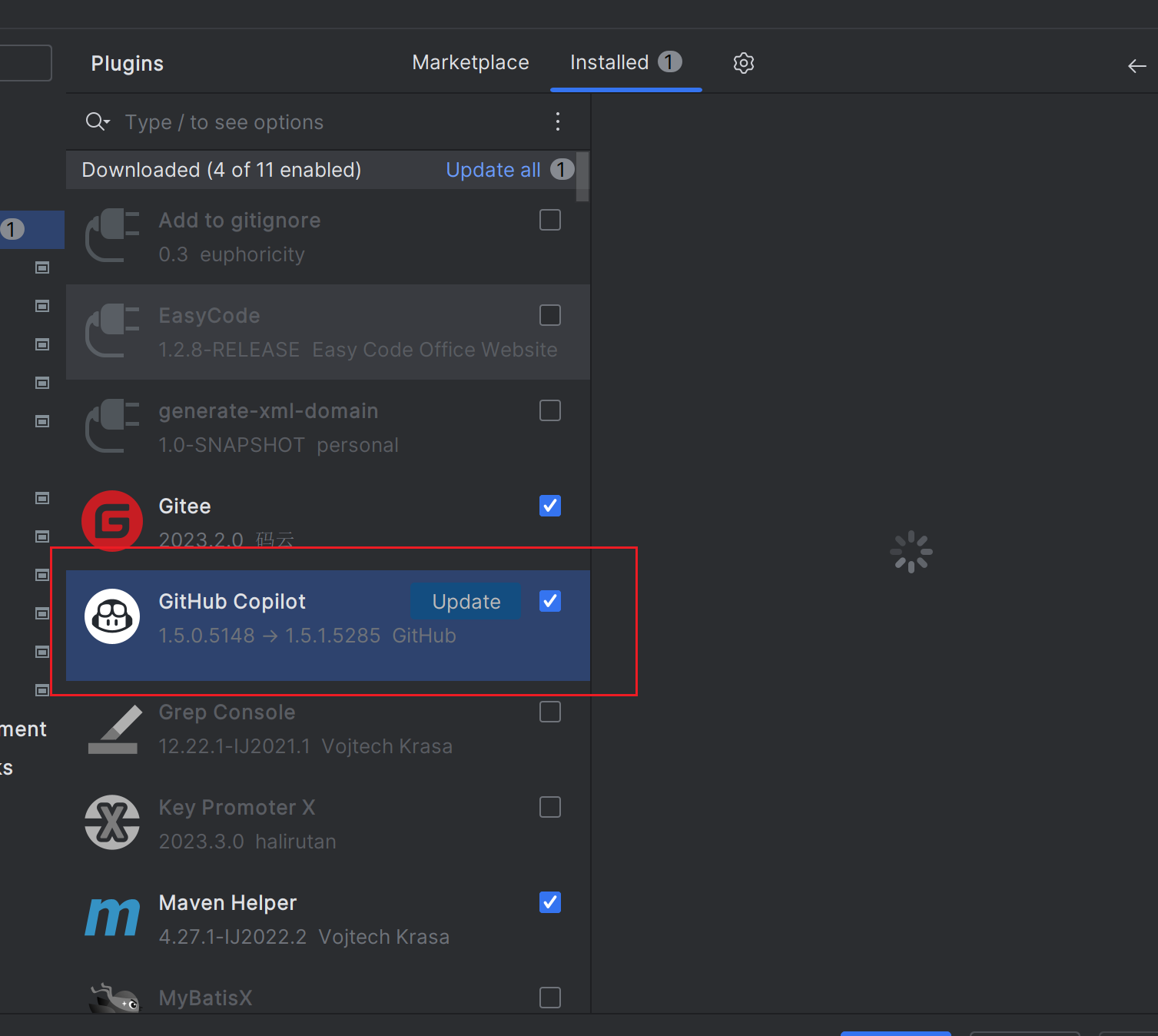
Task: Click the MyBatisX bird icon
Action: [114, 998]
